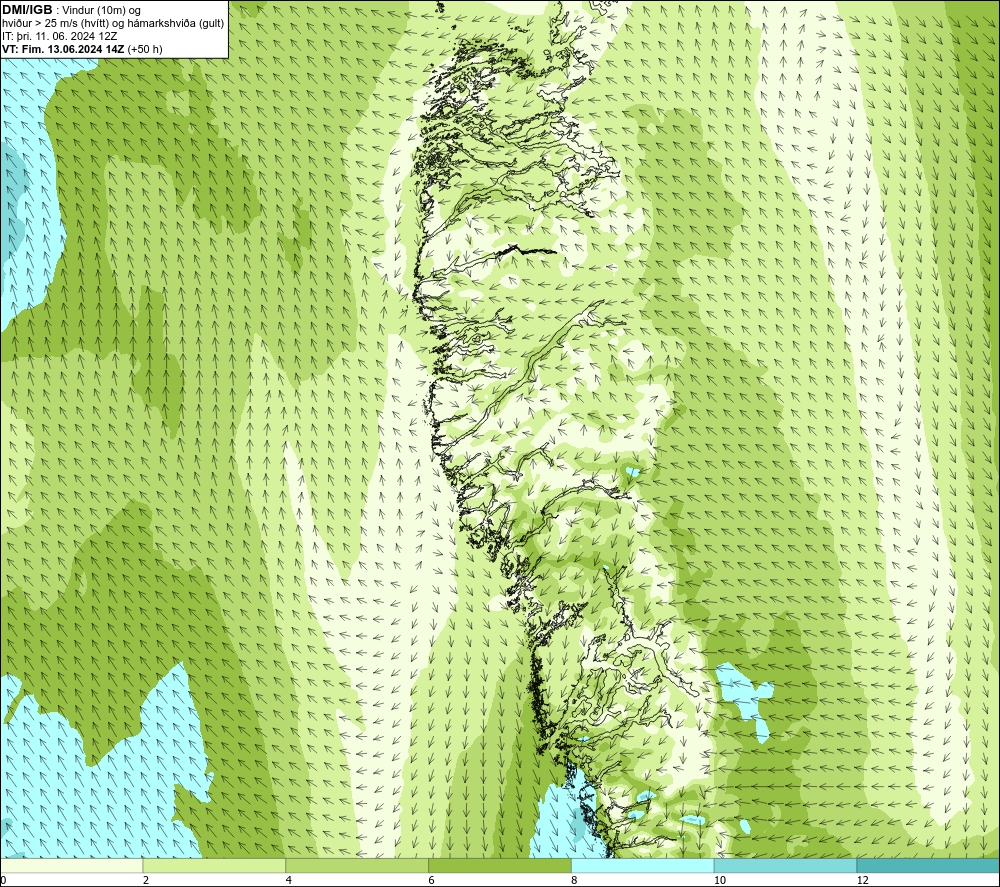Select the above 12 m/s teal band

[929, 865]
